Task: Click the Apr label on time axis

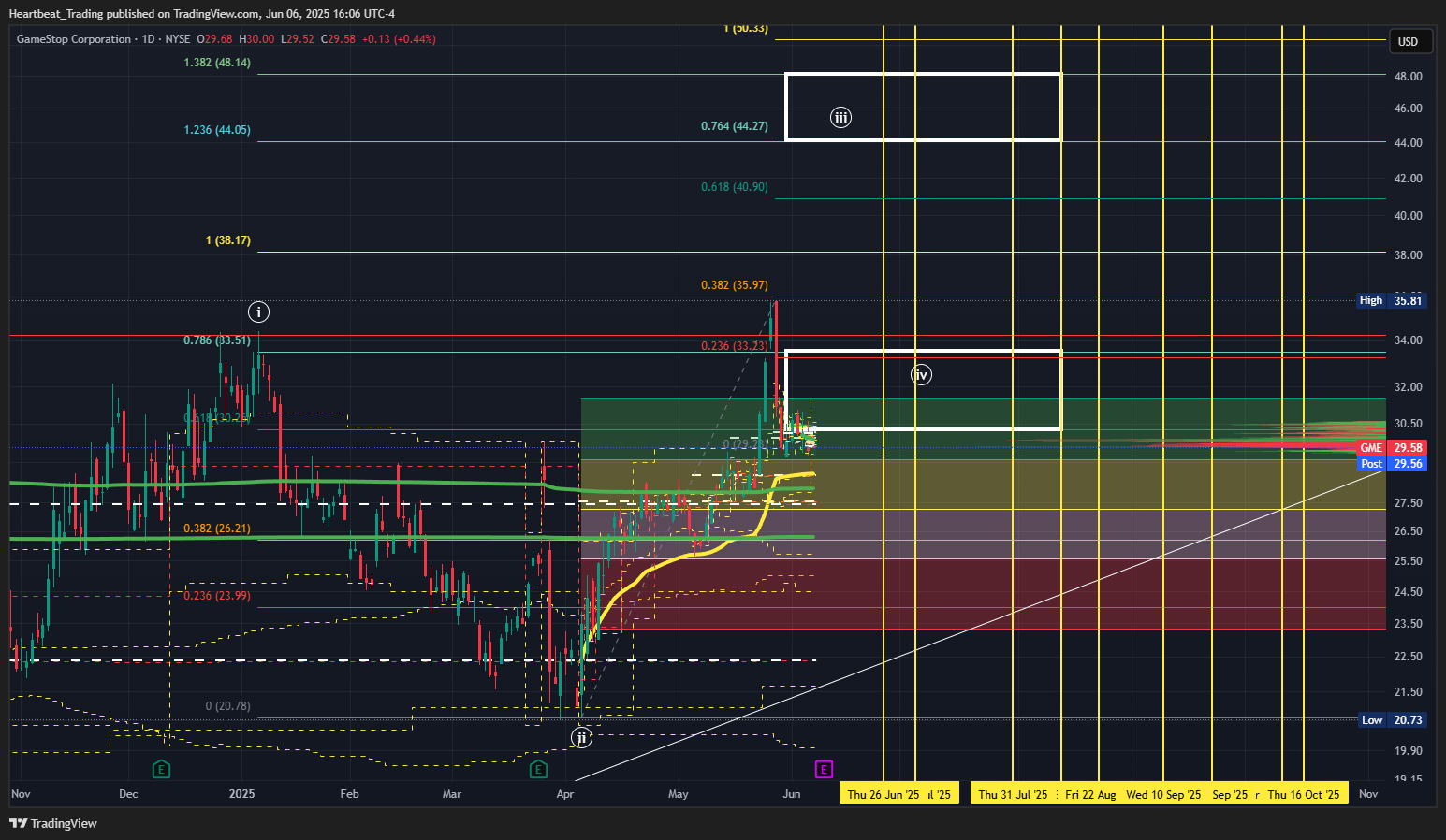Action: [564, 794]
